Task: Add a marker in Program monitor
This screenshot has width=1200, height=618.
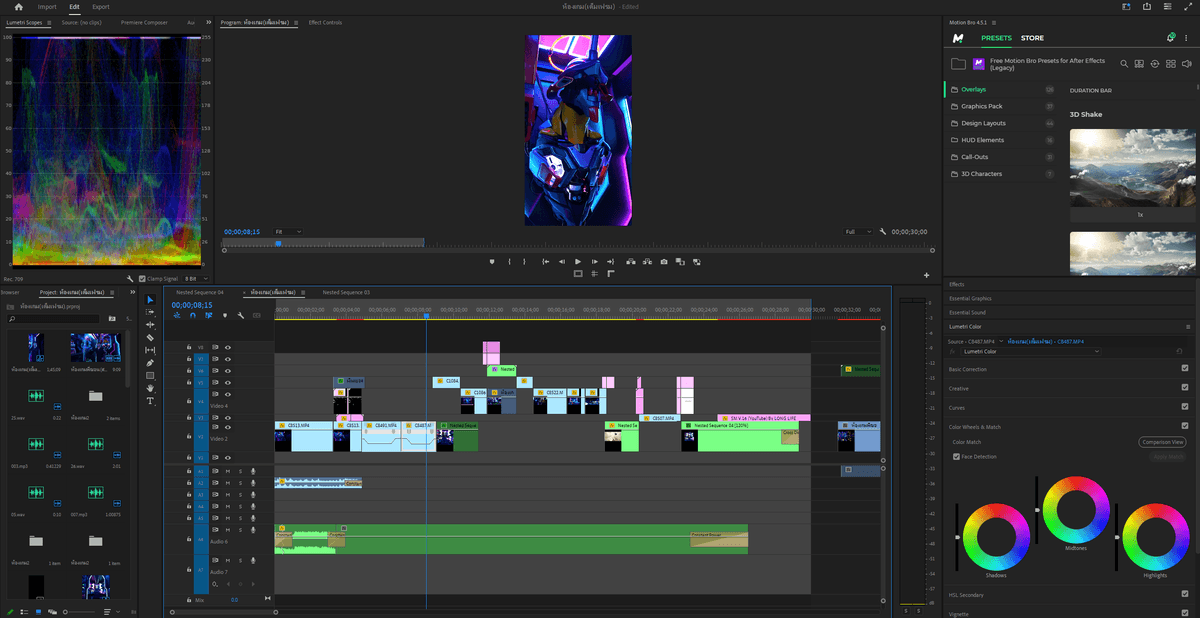Action: tap(491, 261)
